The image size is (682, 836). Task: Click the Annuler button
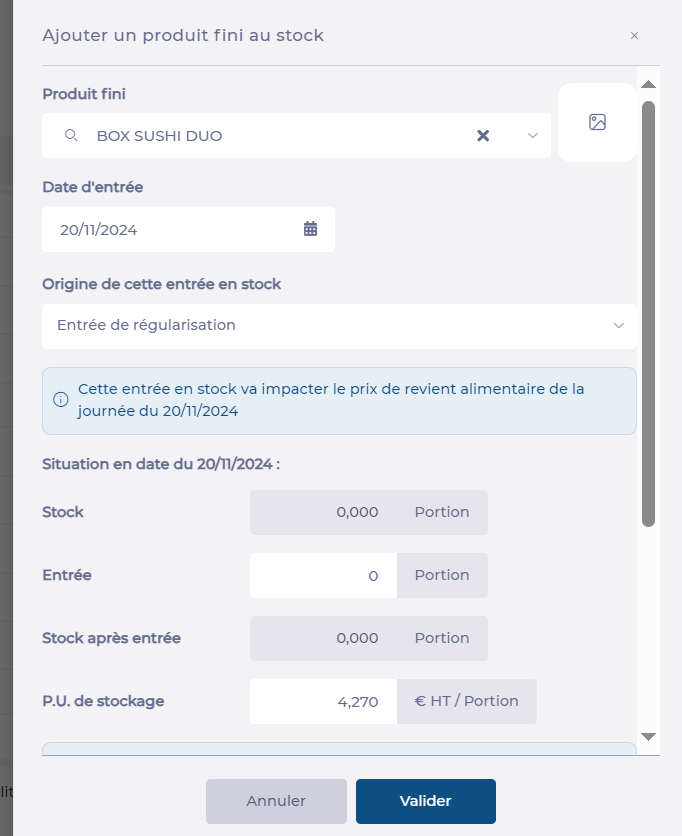[276, 801]
